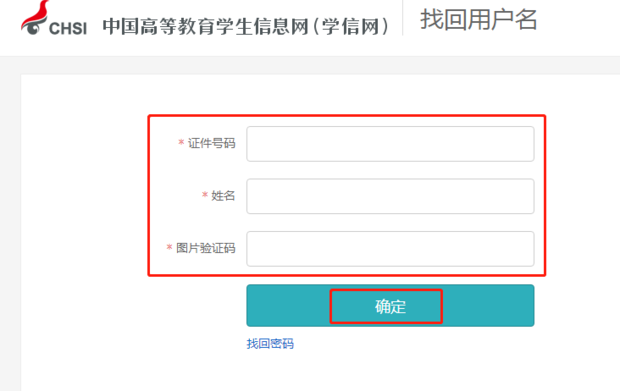Click the vertical divider before 找回用户名
Viewport: 620px width, 391px height.
pyautogui.click(x=403, y=18)
